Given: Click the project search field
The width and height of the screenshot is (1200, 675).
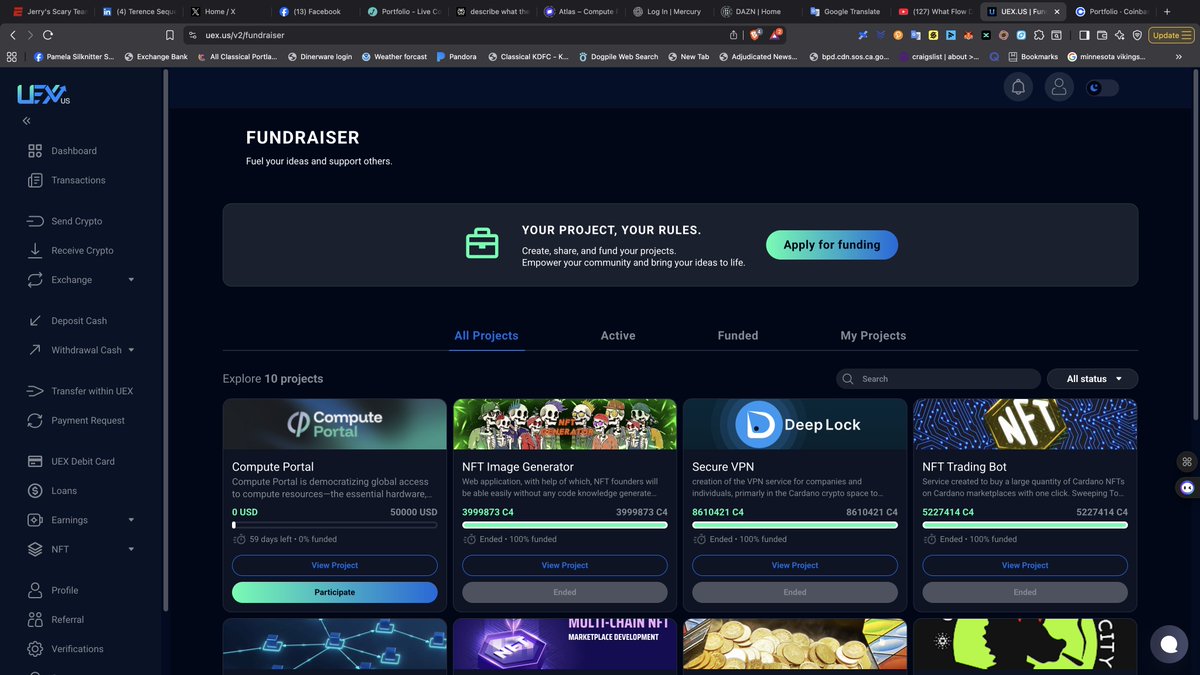Looking at the screenshot, I should point(937,378).
